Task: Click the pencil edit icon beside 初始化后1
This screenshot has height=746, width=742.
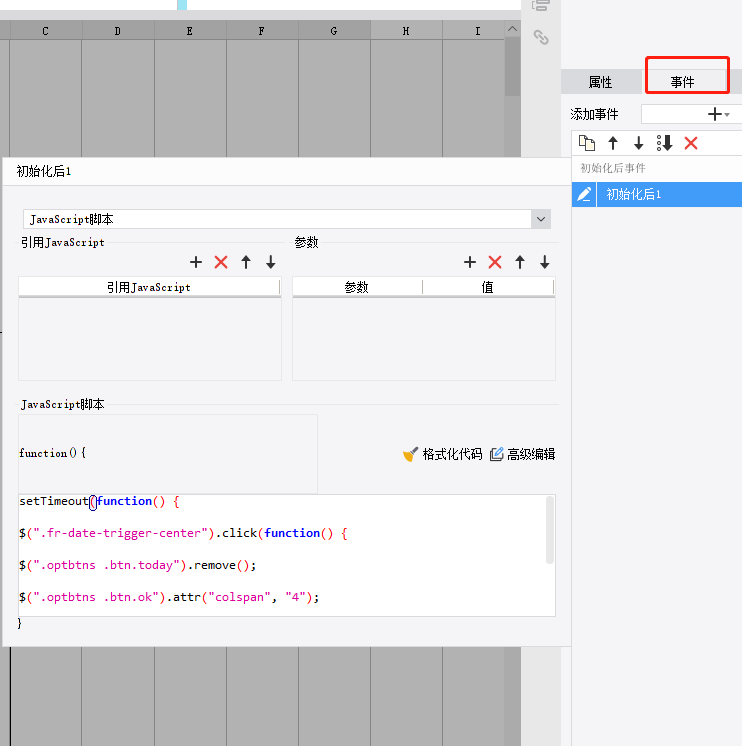Action: [584, 194]
